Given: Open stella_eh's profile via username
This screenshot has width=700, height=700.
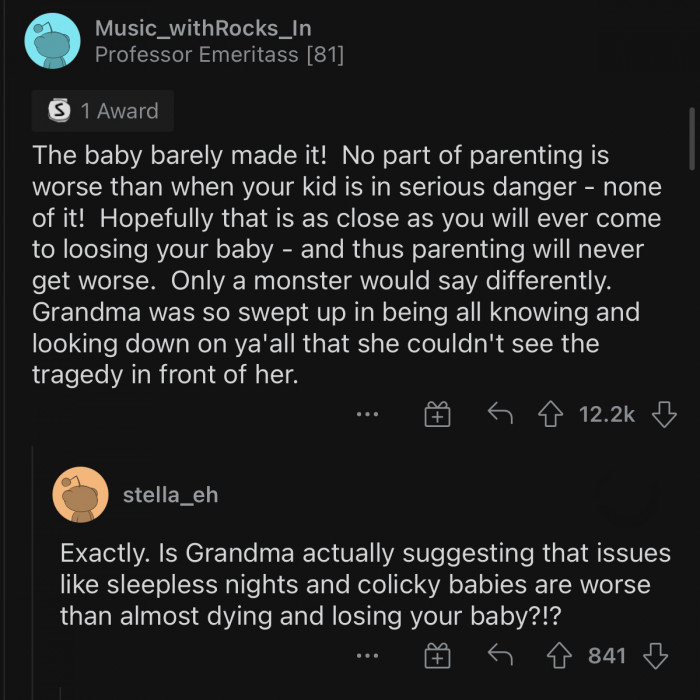Looking at the screenshot, I should 169,494.
